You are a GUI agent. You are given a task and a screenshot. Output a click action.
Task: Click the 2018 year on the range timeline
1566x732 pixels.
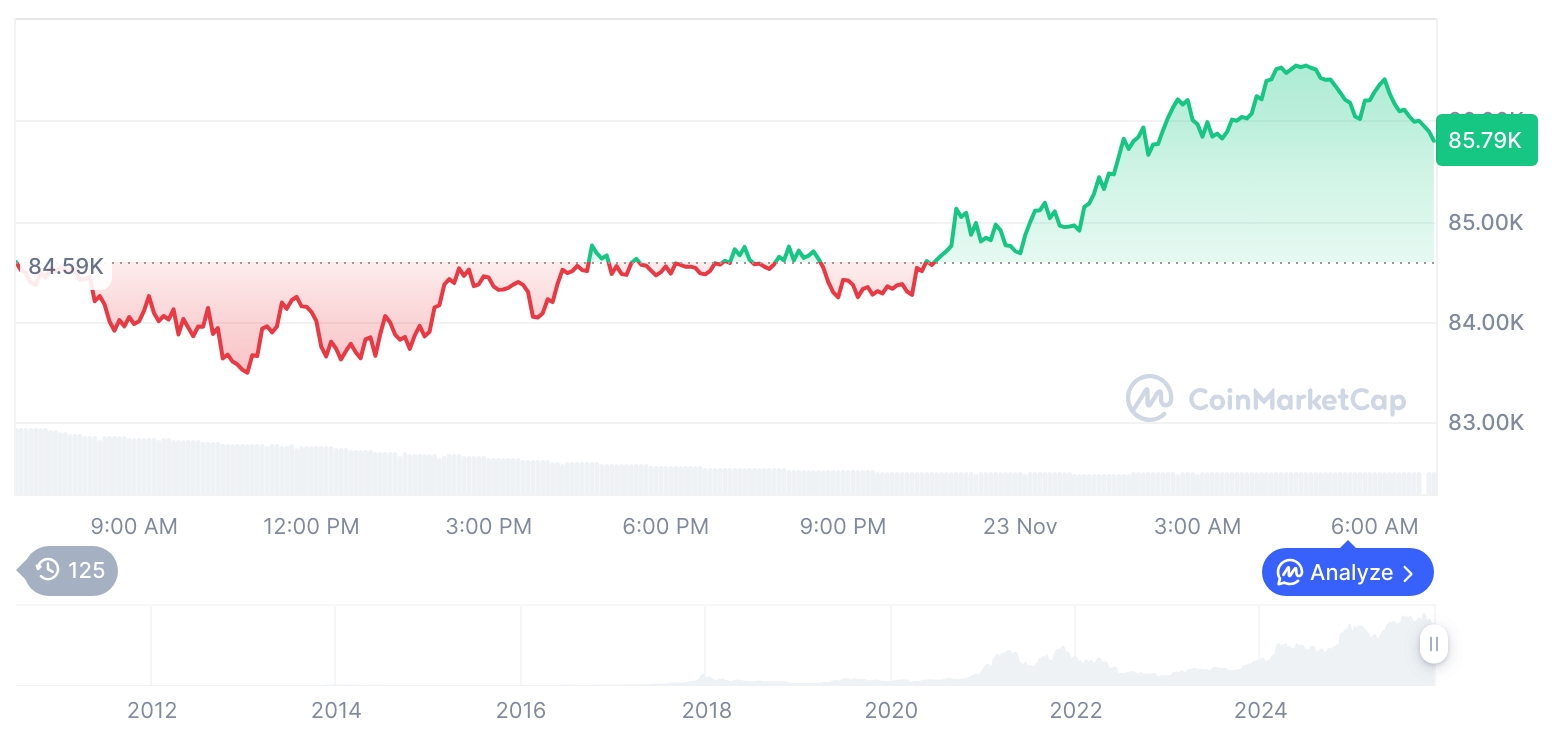click(x=706, y=711)
